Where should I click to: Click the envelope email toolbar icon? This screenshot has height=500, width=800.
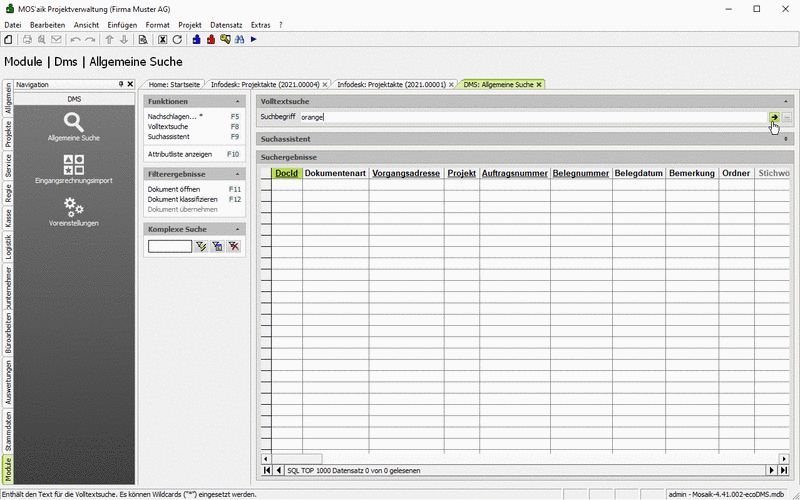point(56,39)
